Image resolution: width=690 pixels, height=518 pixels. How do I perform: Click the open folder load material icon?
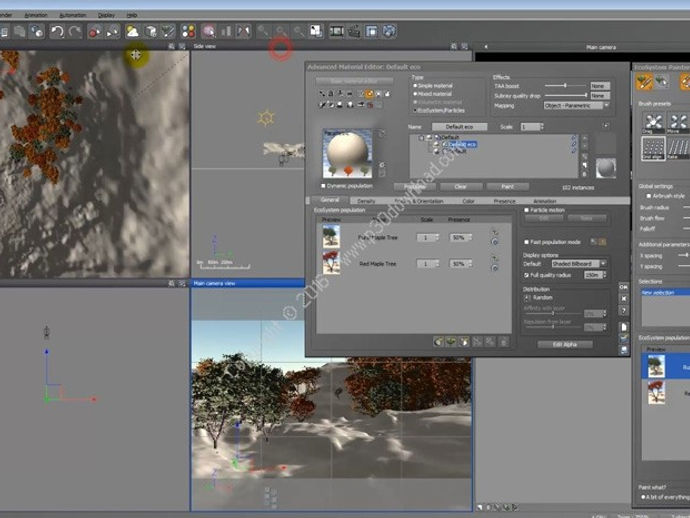click(x=624, y=338)
